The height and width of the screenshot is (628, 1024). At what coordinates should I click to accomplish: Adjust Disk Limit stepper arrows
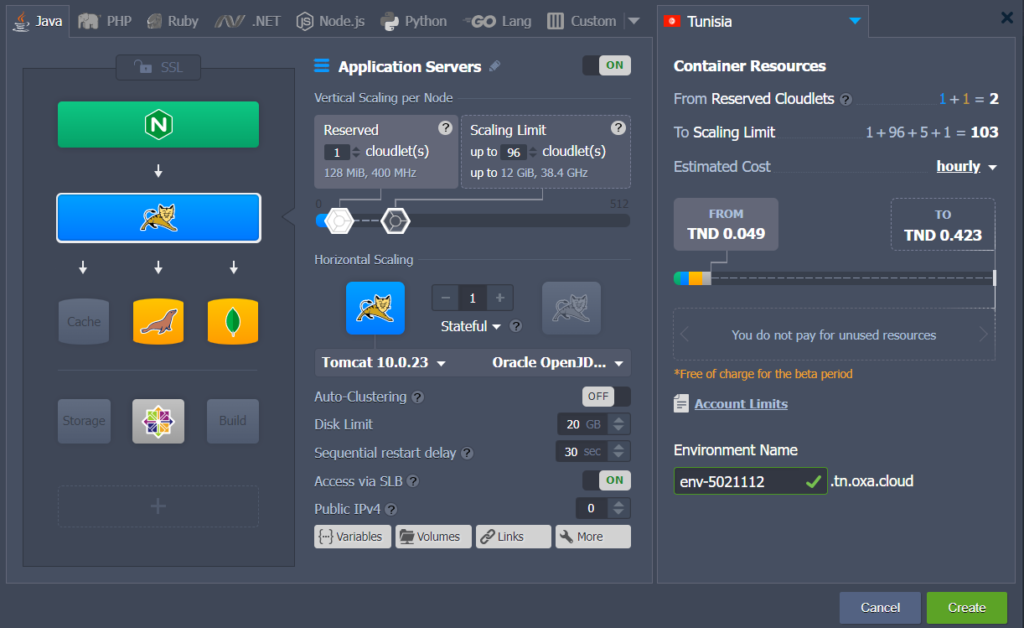pyautogui.click(x=618, y=424)
